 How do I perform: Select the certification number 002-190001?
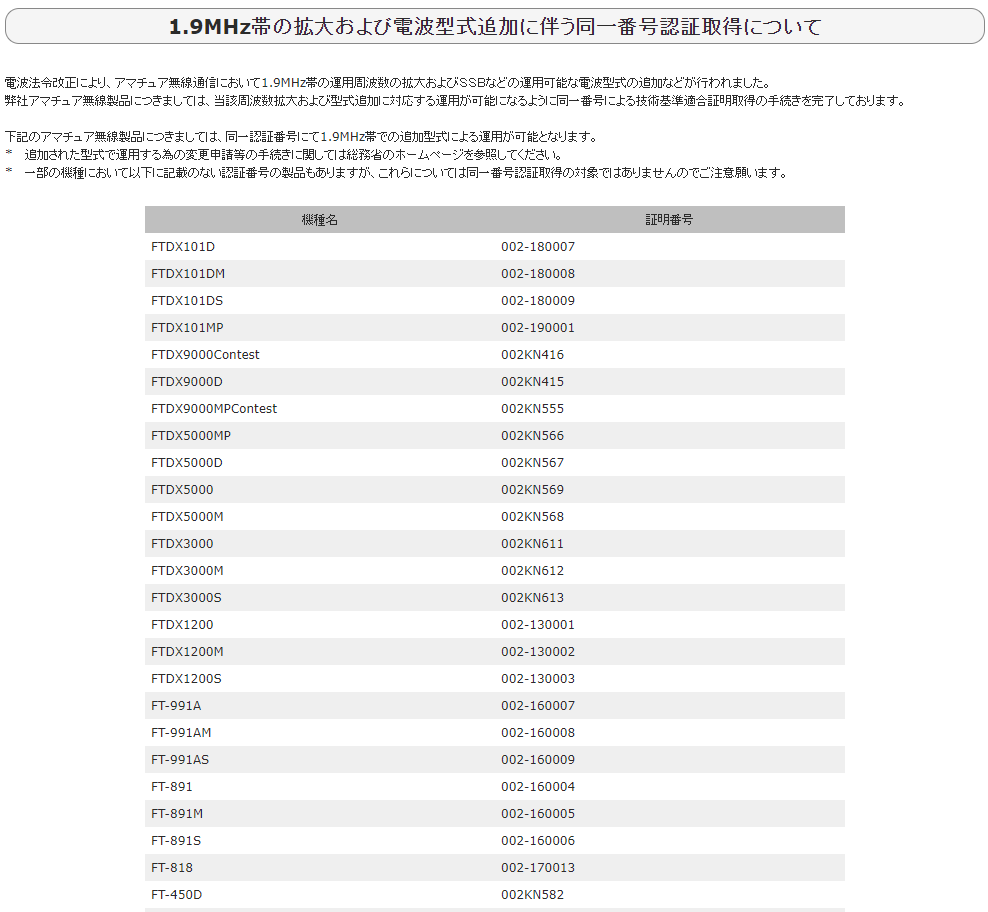click(x=538, y=328)
